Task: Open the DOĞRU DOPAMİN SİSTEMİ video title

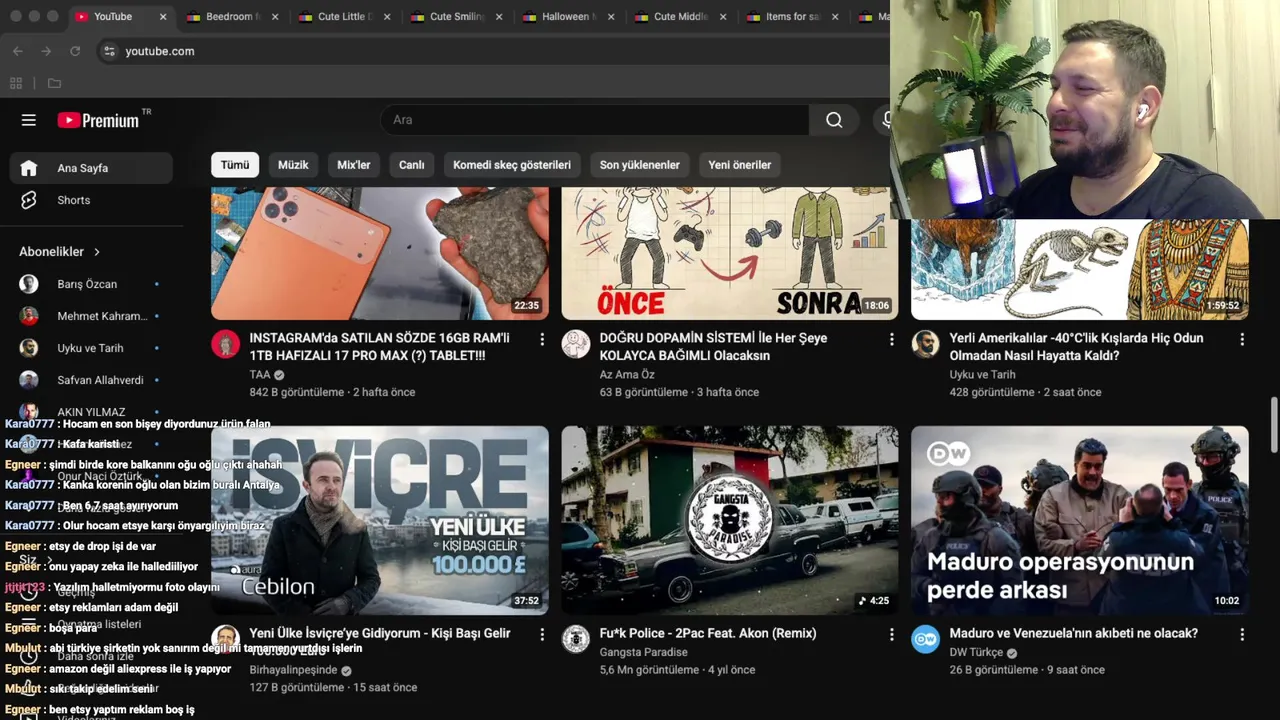Action: 714,347
